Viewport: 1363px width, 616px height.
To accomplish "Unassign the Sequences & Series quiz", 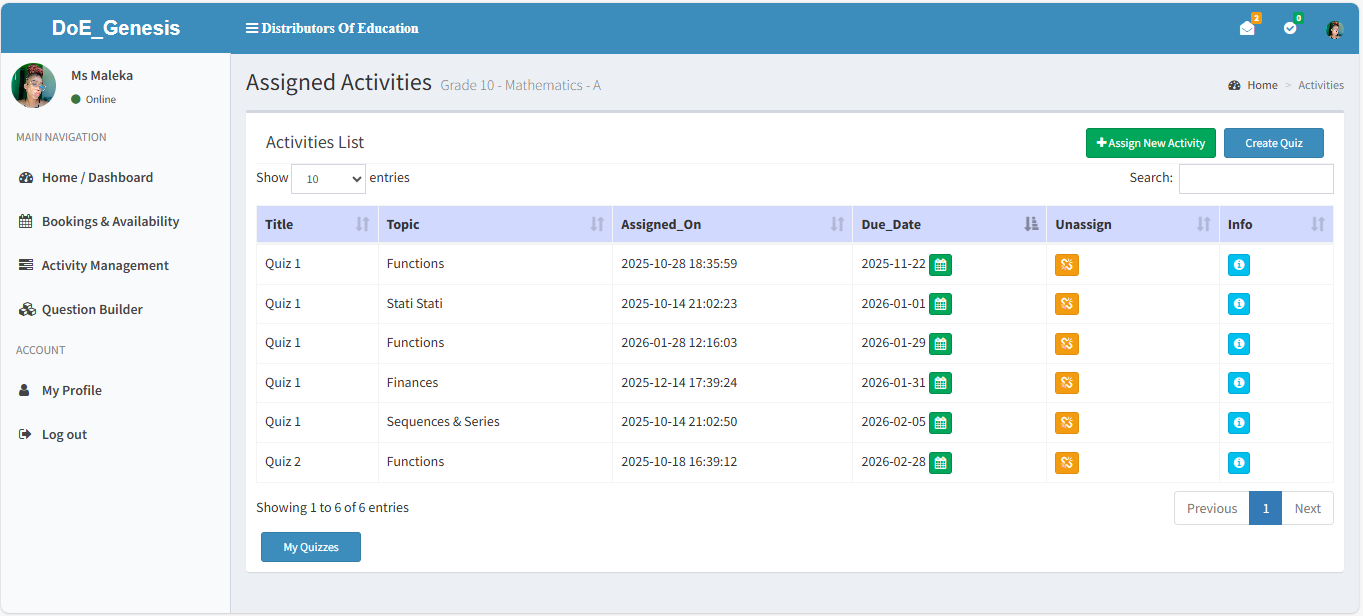I will (1067, 423).
